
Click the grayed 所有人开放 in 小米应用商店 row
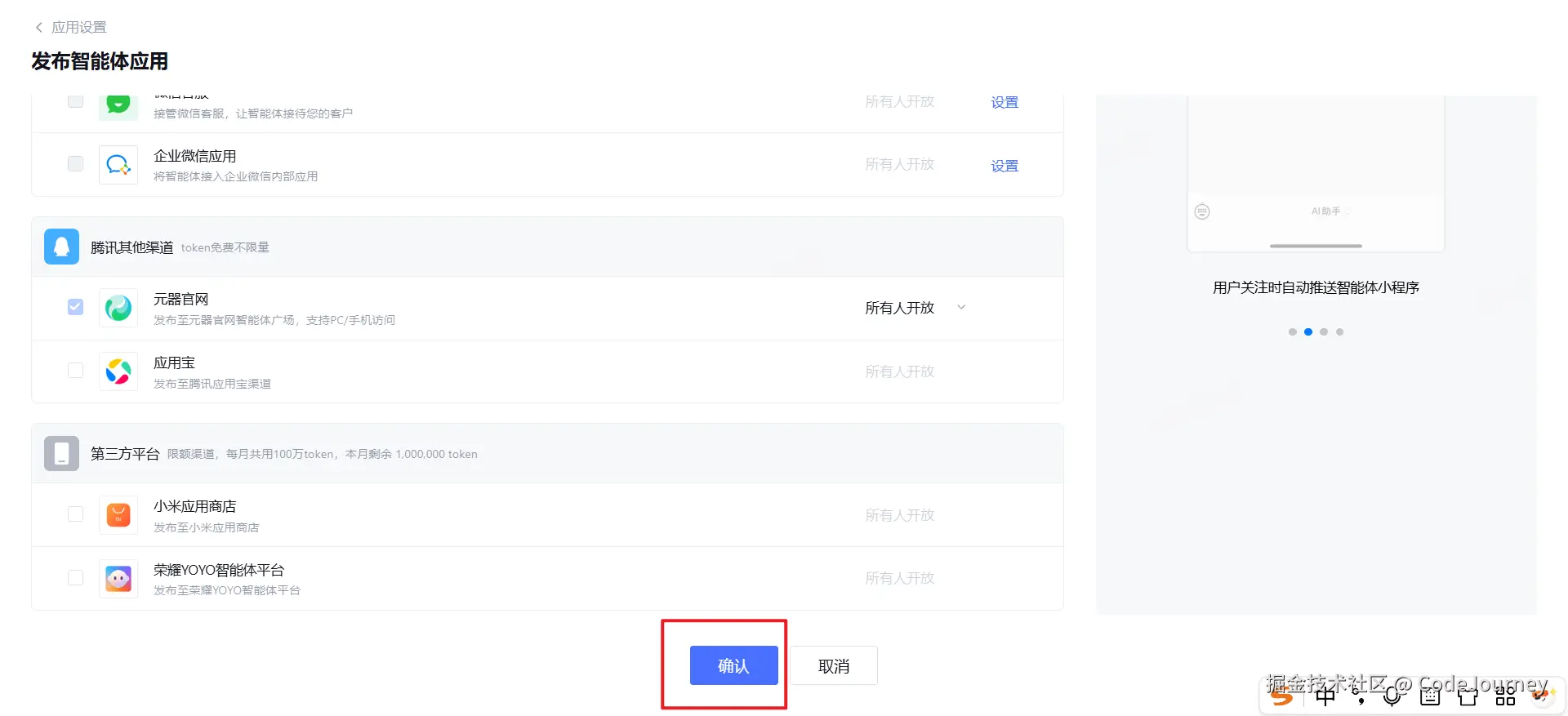(900, 515)
